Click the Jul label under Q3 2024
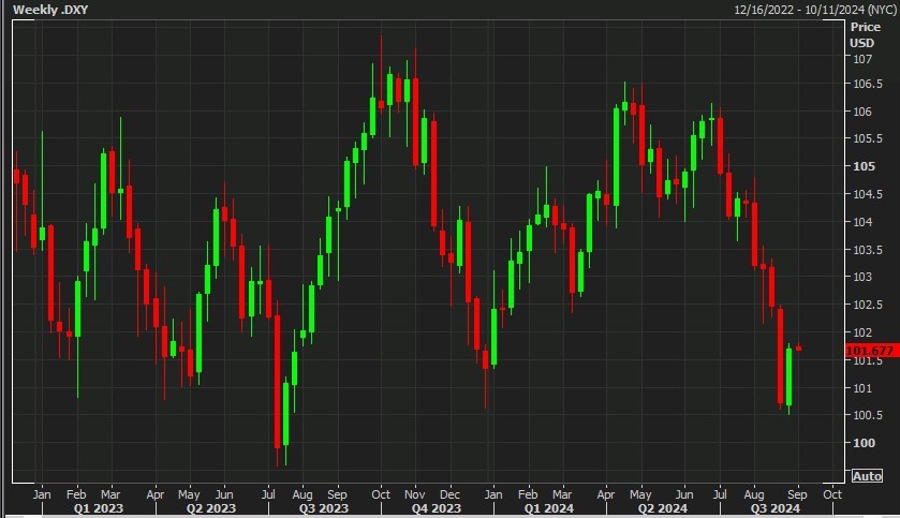The width and height of the screenshot is (900, 518). coord(720,494)
